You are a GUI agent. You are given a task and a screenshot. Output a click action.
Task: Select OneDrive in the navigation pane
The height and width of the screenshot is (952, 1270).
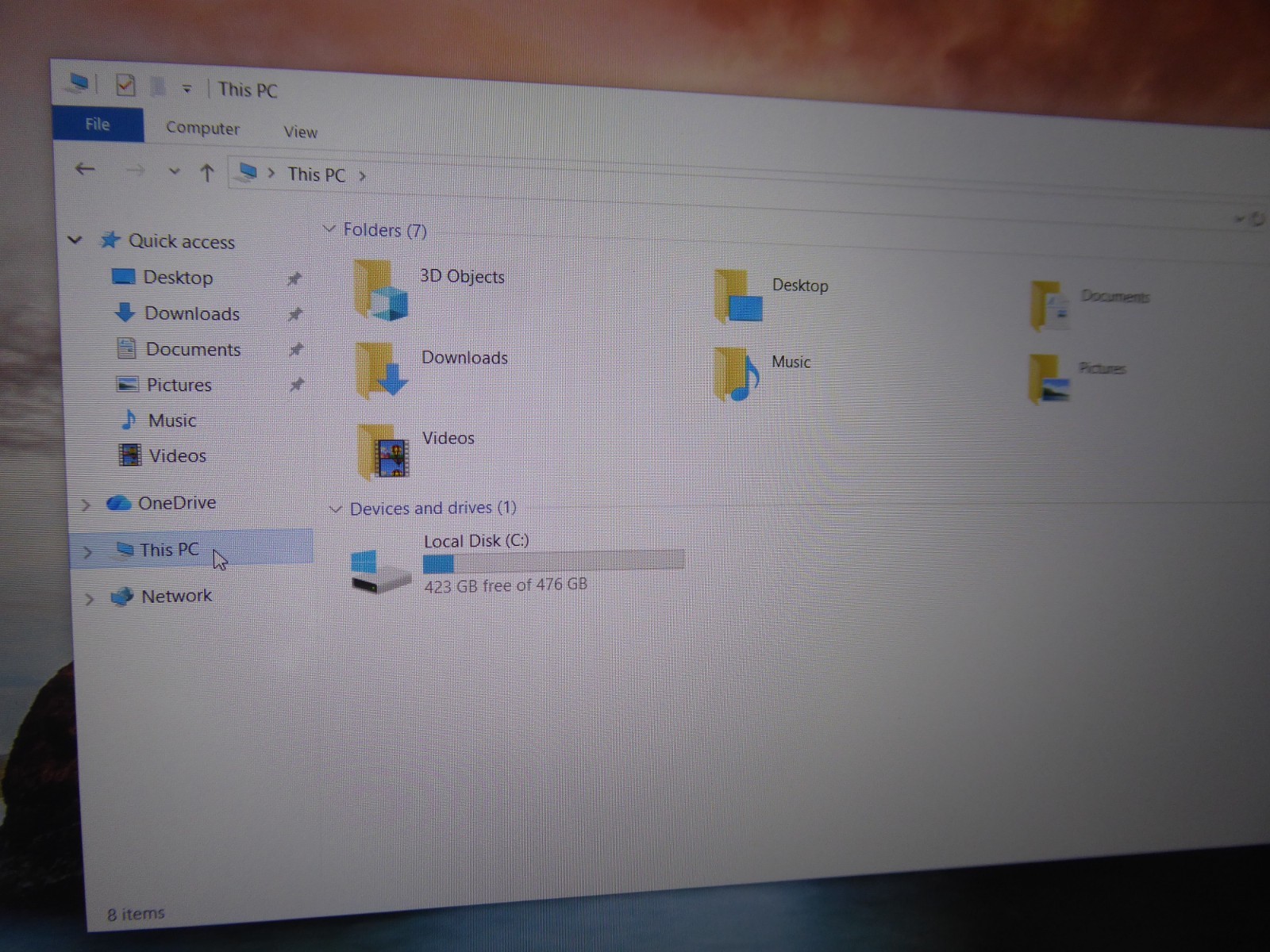(x=176, y=503)
